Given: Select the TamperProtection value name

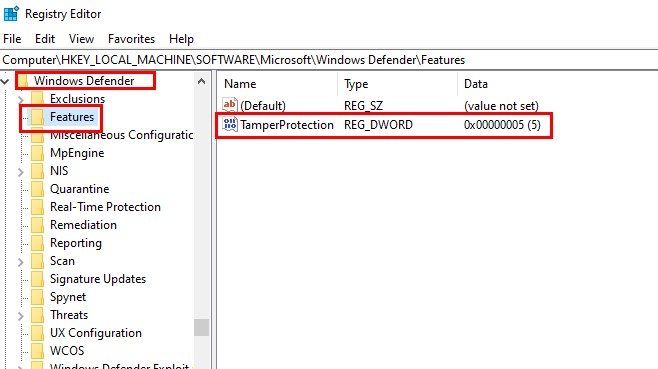Looking at the screenshot, I should tap(287, 125).
